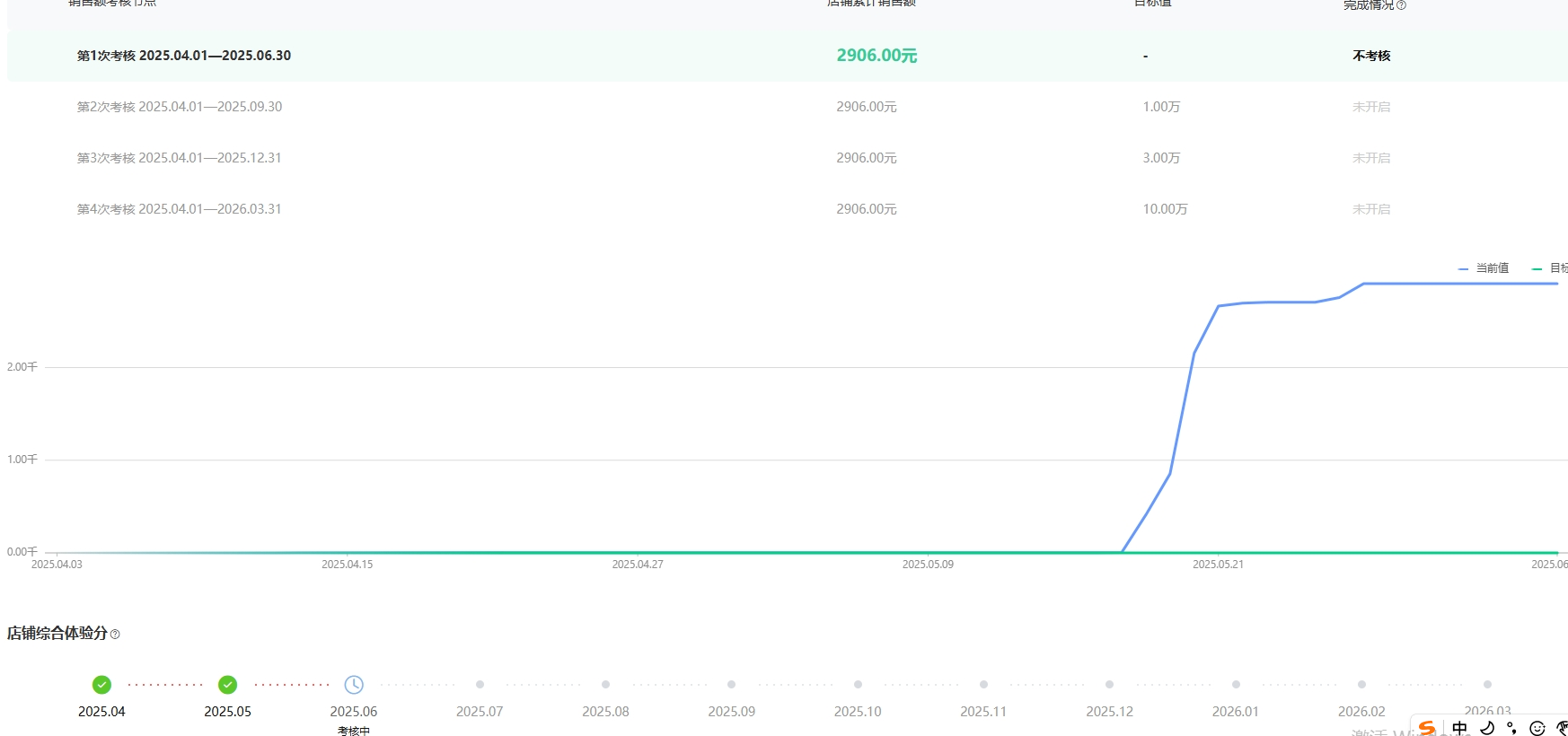Select row 第2次考核 2025.04.01—2025.09.30
This screenshot has width=1568, height=736.
(180, 107)
